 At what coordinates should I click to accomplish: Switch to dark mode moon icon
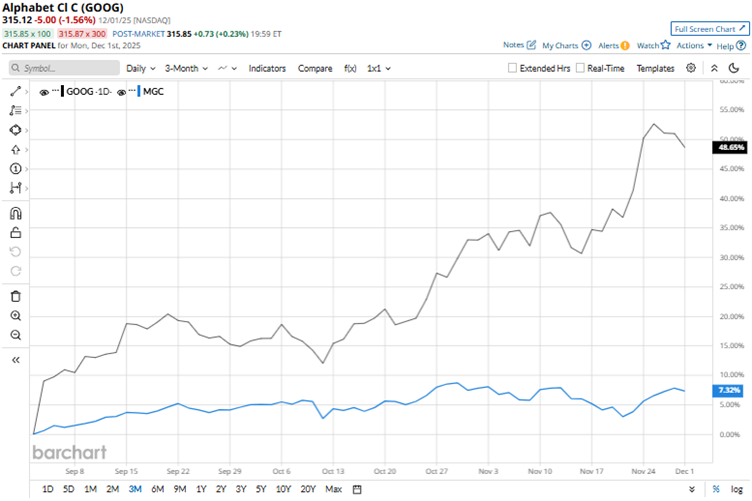(734, 68)
